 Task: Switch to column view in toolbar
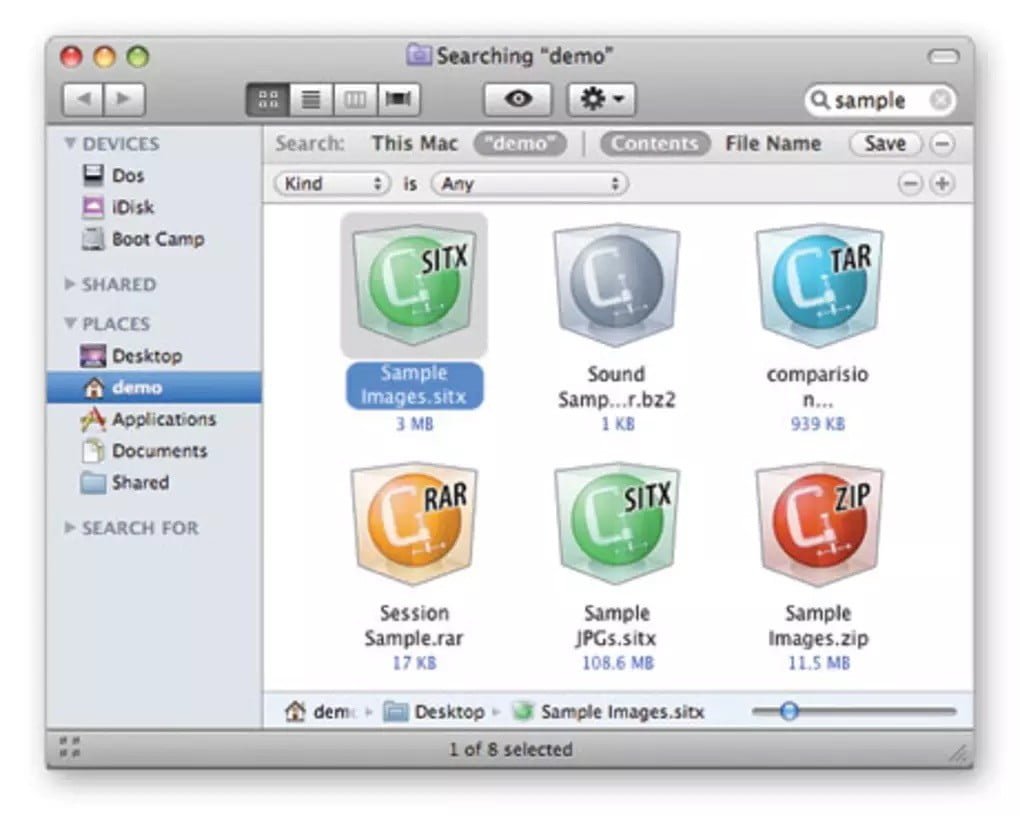click(x=355, y=99)
